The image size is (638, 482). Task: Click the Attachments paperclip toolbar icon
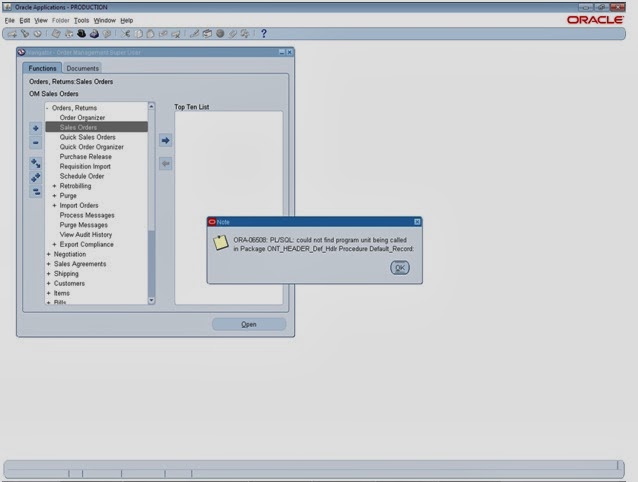coord(233,34)
